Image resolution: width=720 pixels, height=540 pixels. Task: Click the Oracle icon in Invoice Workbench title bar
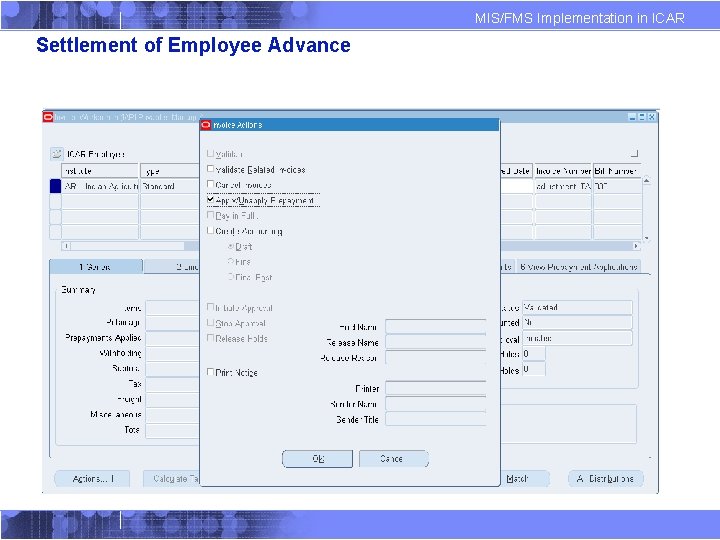(x=48, y=117)
